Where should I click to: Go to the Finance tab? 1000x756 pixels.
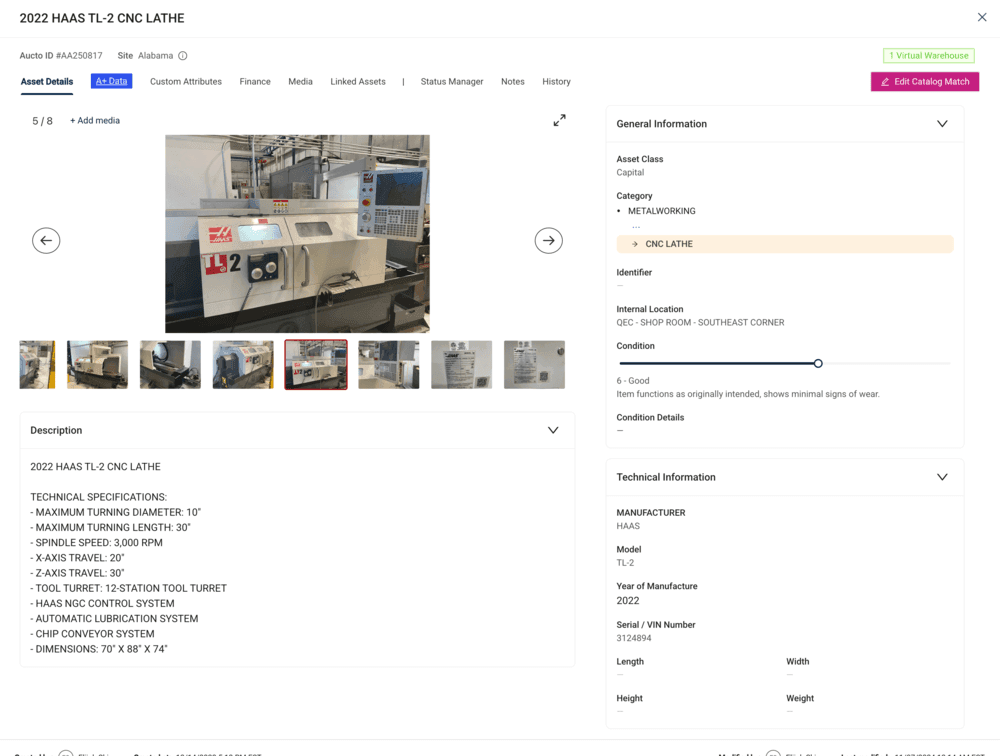tap(255, 82)
